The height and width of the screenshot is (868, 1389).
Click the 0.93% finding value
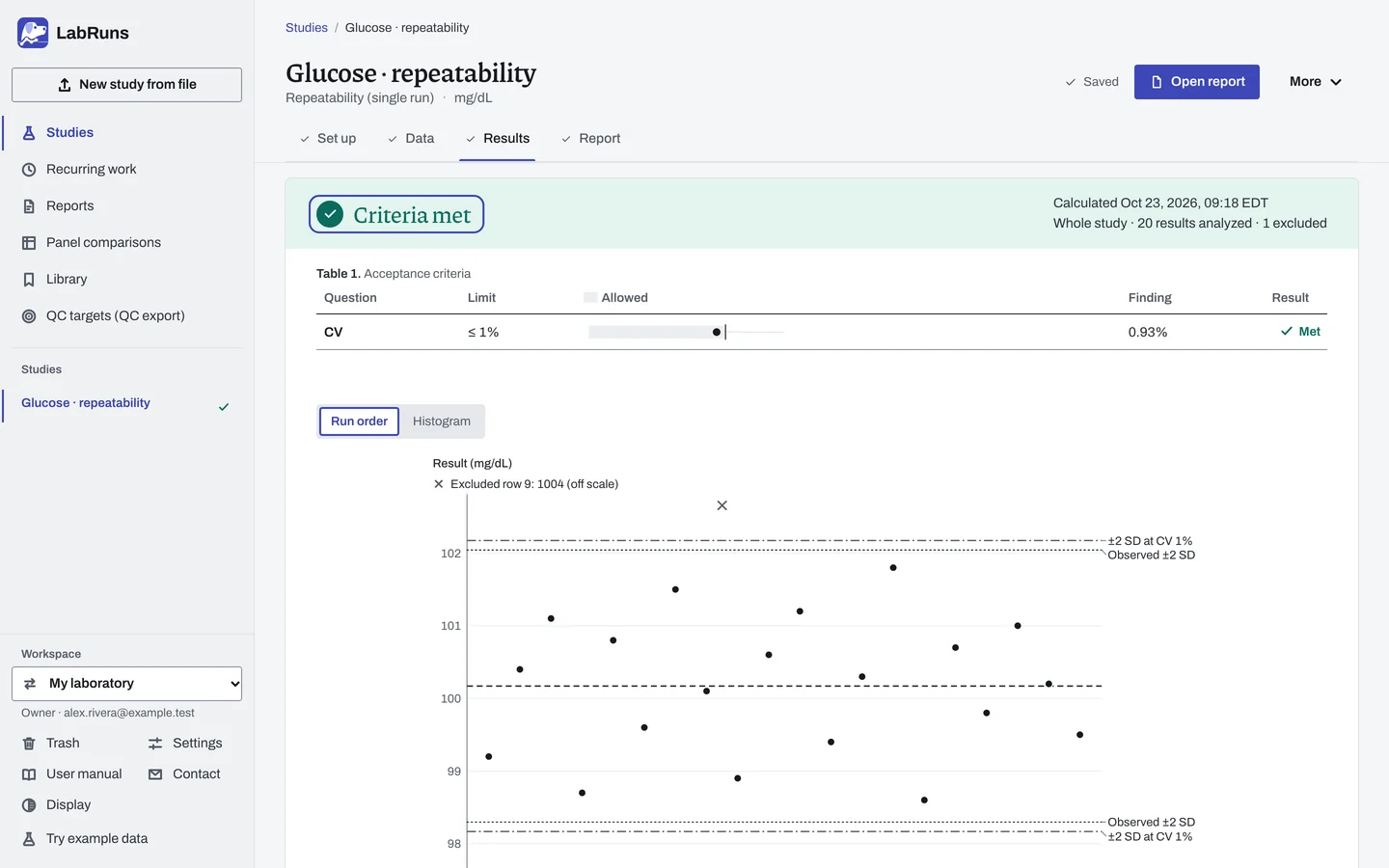point(1148,332)
